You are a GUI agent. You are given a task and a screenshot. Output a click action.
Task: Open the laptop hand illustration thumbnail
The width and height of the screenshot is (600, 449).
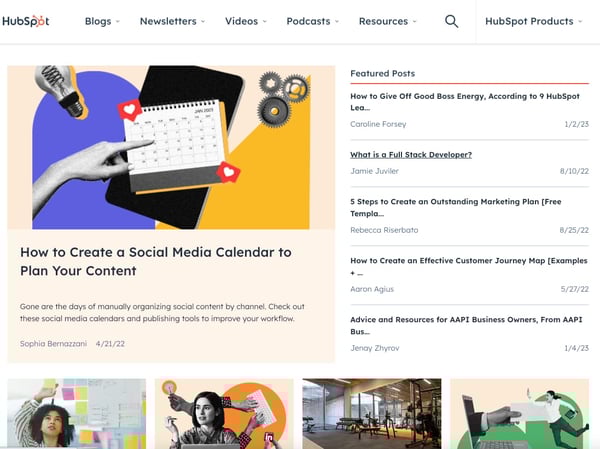click(519, 413)
